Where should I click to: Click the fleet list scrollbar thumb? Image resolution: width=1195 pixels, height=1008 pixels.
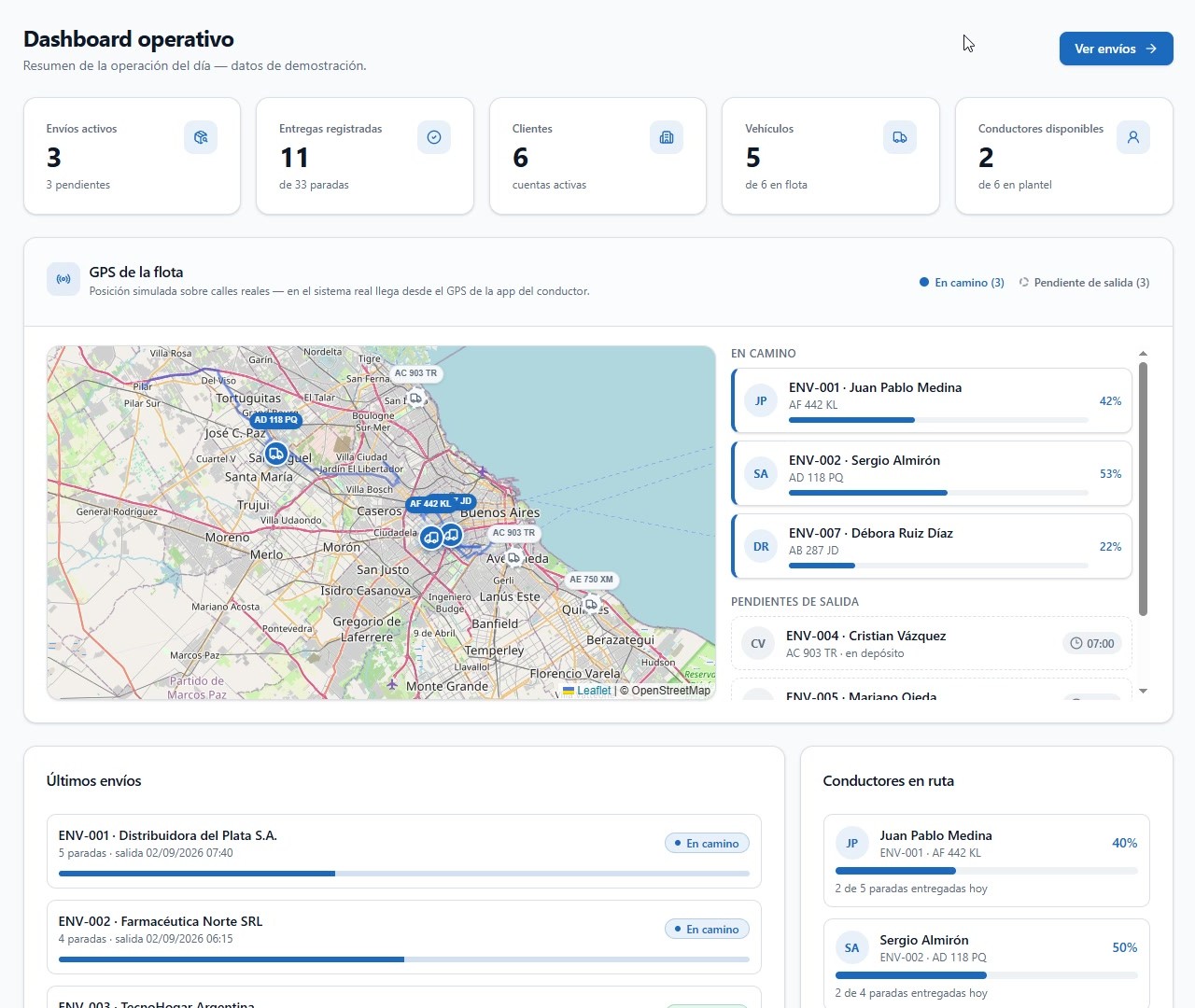point(1143,489)
